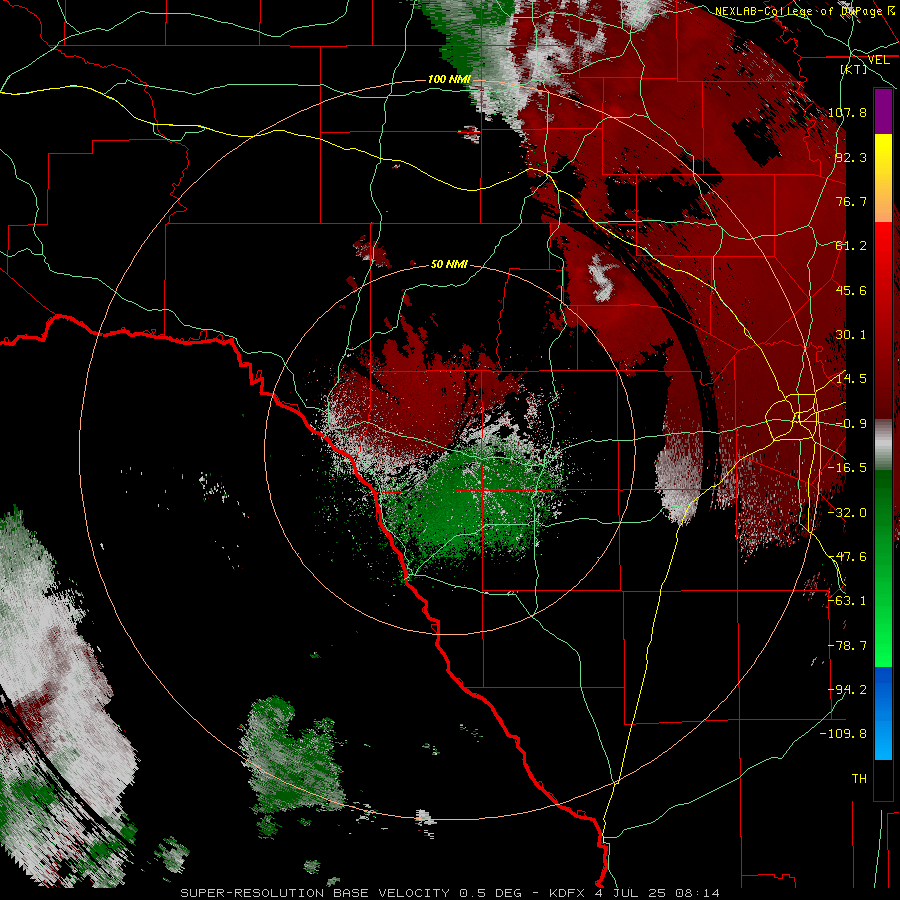Click the 14.5 value on velocity scale

851,379
